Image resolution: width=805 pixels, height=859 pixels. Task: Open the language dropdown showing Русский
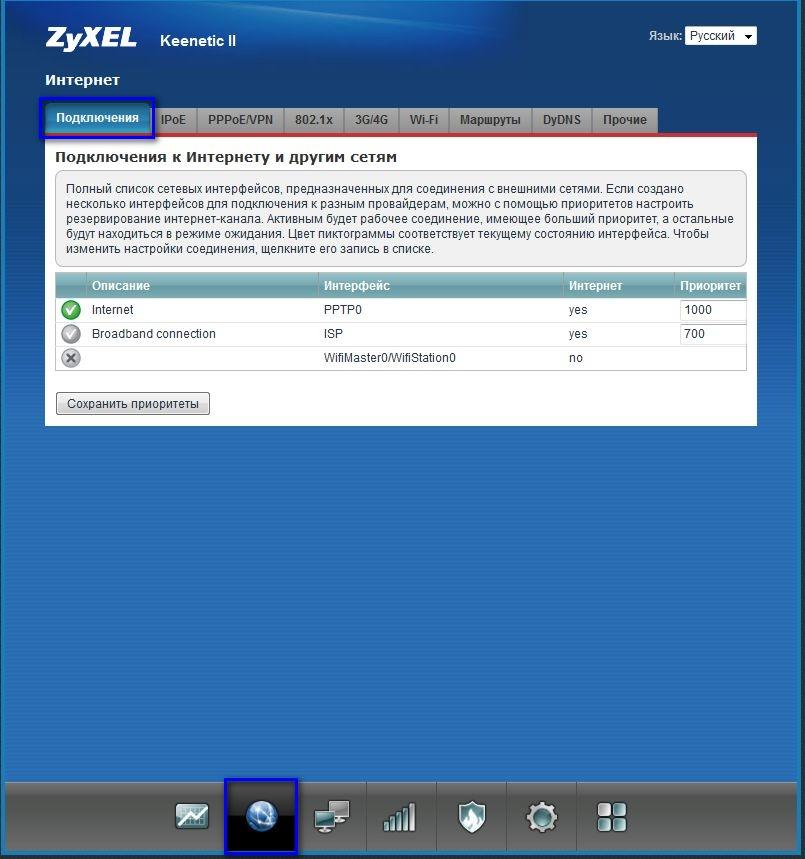(721, 36)
